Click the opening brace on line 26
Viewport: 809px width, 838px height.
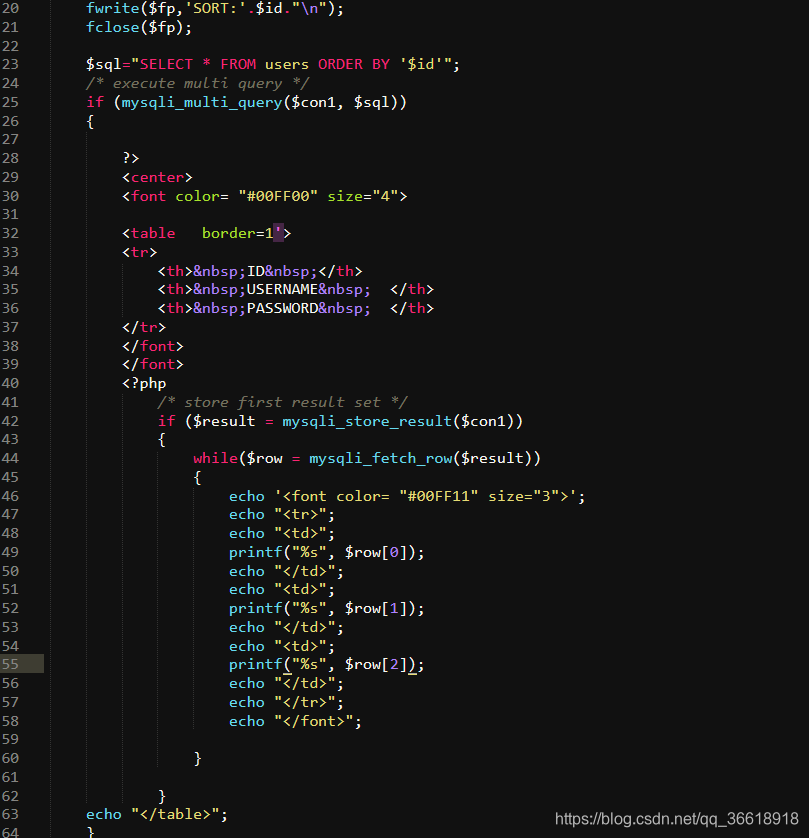(x=90, y=122)
